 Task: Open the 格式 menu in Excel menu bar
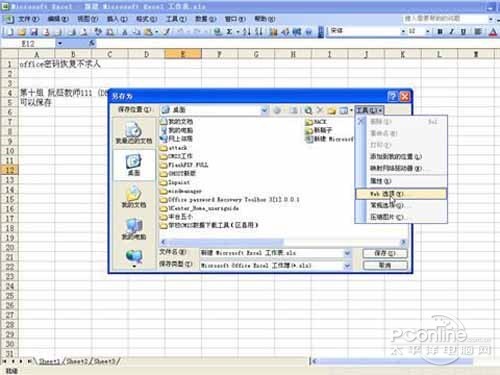tap(147, 19)
